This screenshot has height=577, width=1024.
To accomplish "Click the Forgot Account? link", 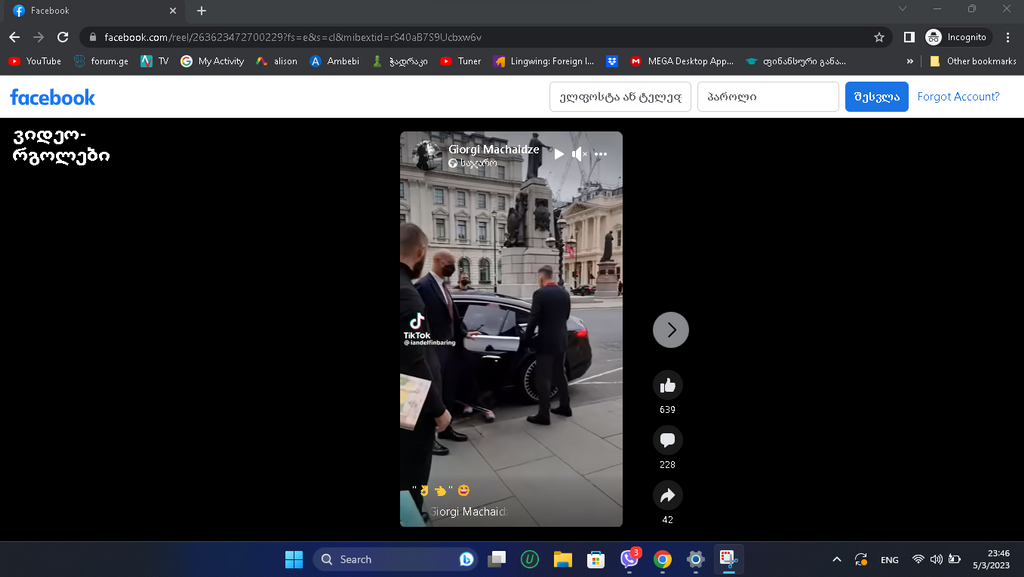I will [x=958, y=97].
